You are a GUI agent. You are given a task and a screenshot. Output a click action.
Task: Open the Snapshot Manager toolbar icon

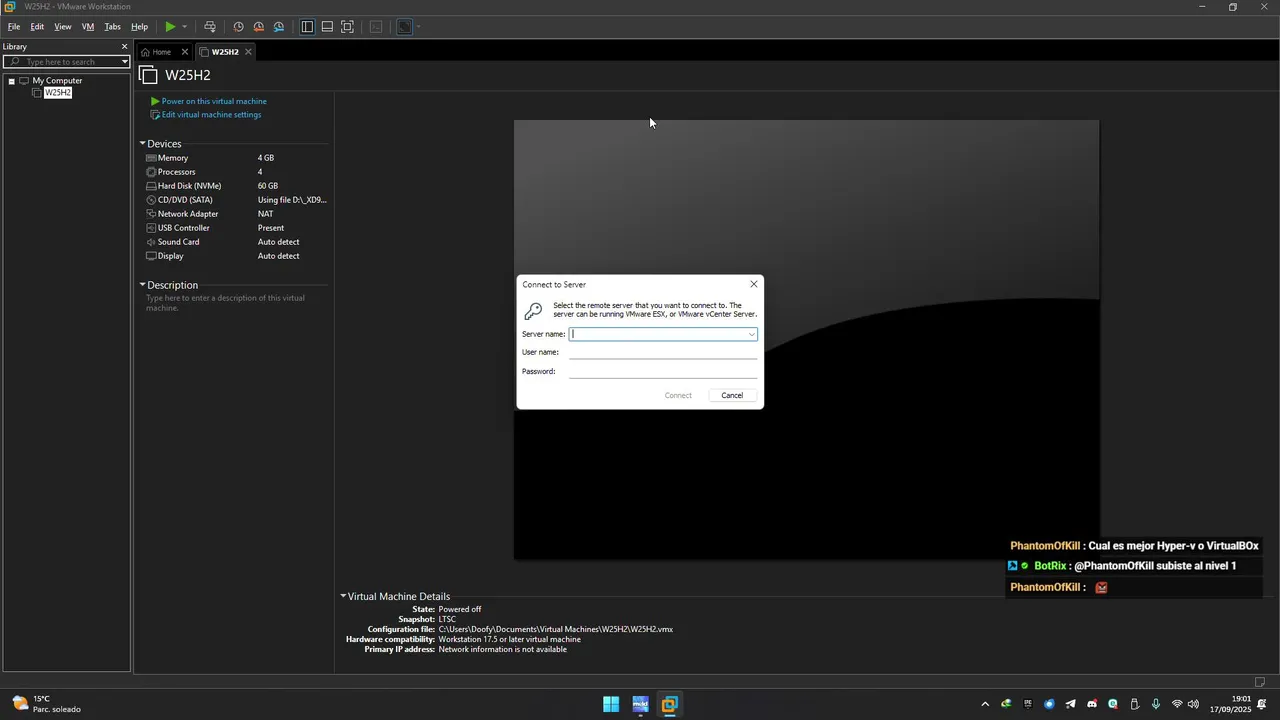tap(278, 27)
